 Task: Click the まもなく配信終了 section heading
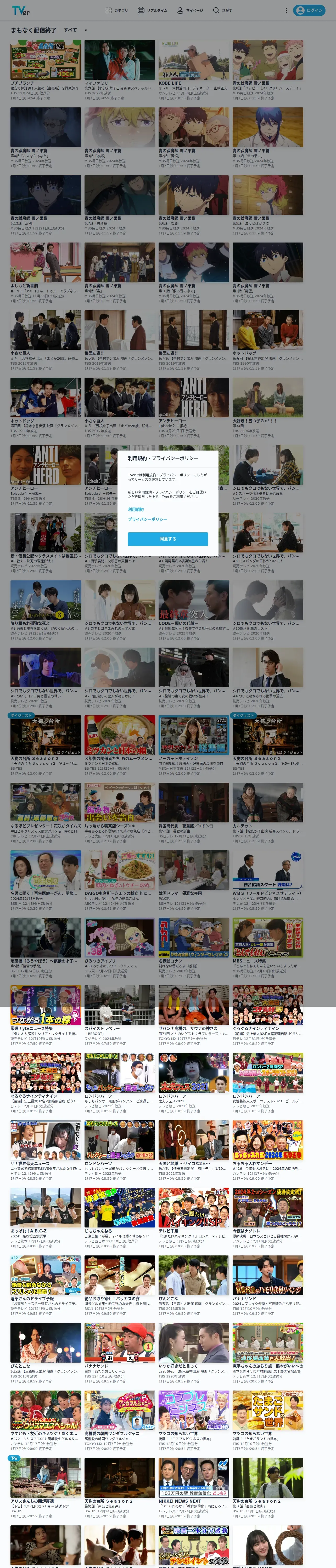point(33,30)
